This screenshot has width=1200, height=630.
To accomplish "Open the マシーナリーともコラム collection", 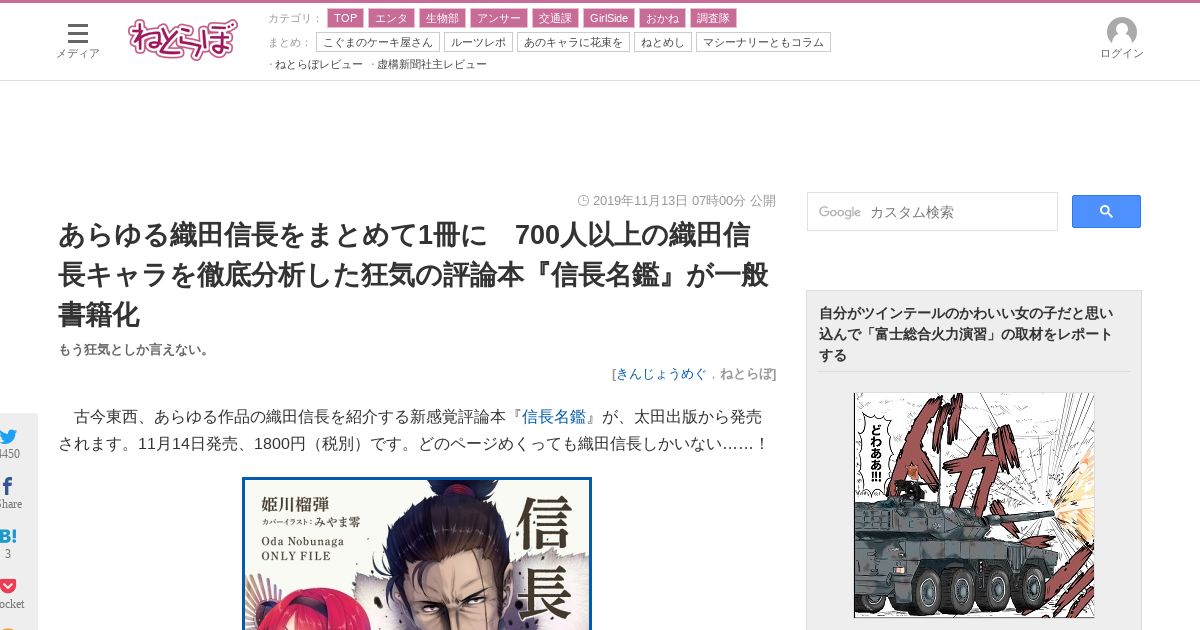I will point(763,42).
